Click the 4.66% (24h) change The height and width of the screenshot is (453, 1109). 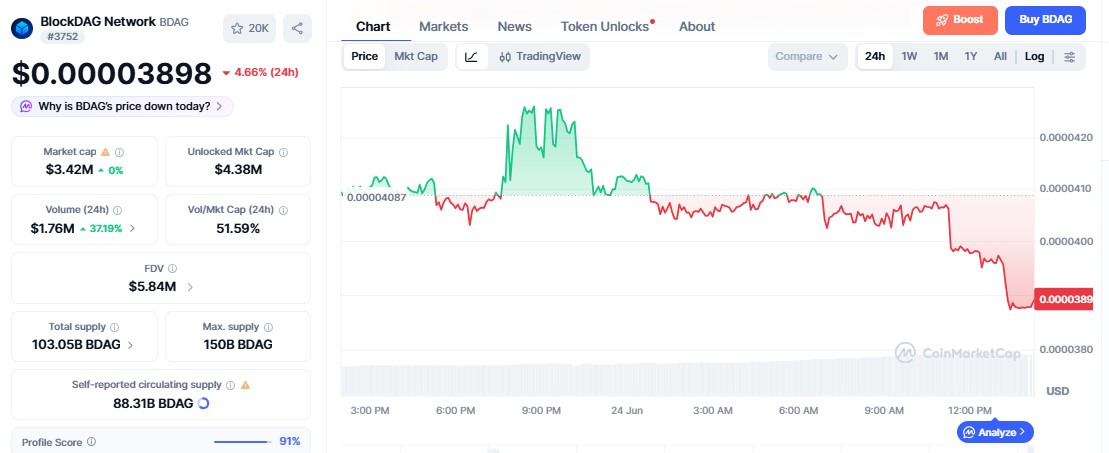[260, 72]
